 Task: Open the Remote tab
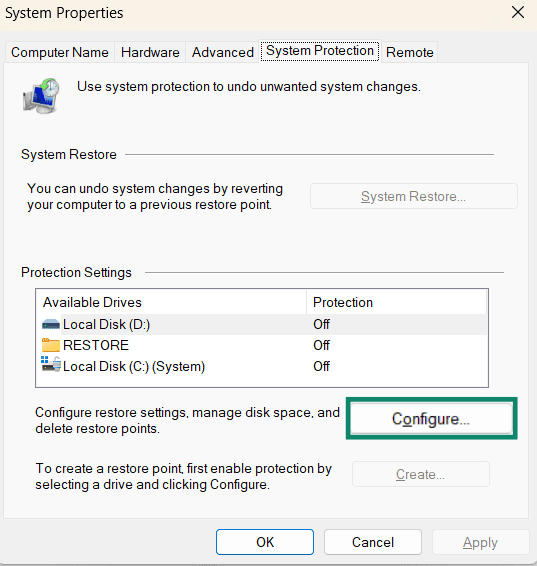410,52
